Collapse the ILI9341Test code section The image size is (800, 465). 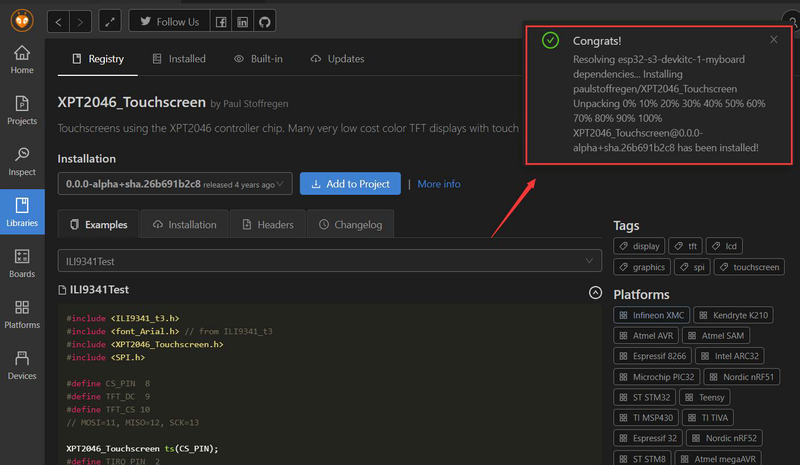(x=595, y=293)
